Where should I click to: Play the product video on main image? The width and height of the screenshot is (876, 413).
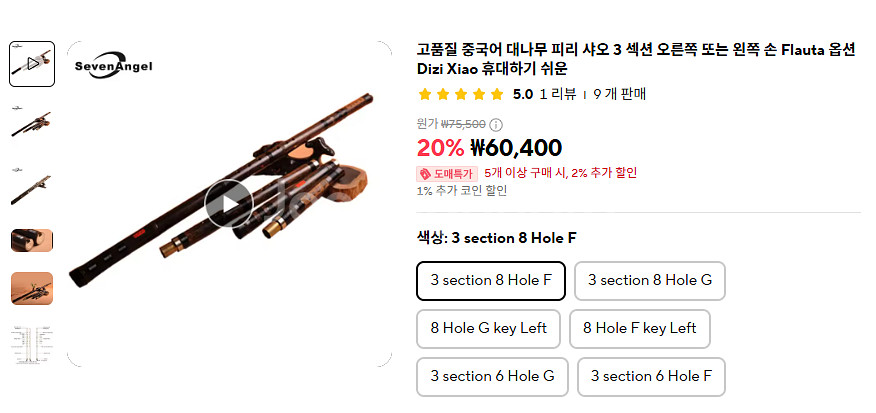coord(229,204)
